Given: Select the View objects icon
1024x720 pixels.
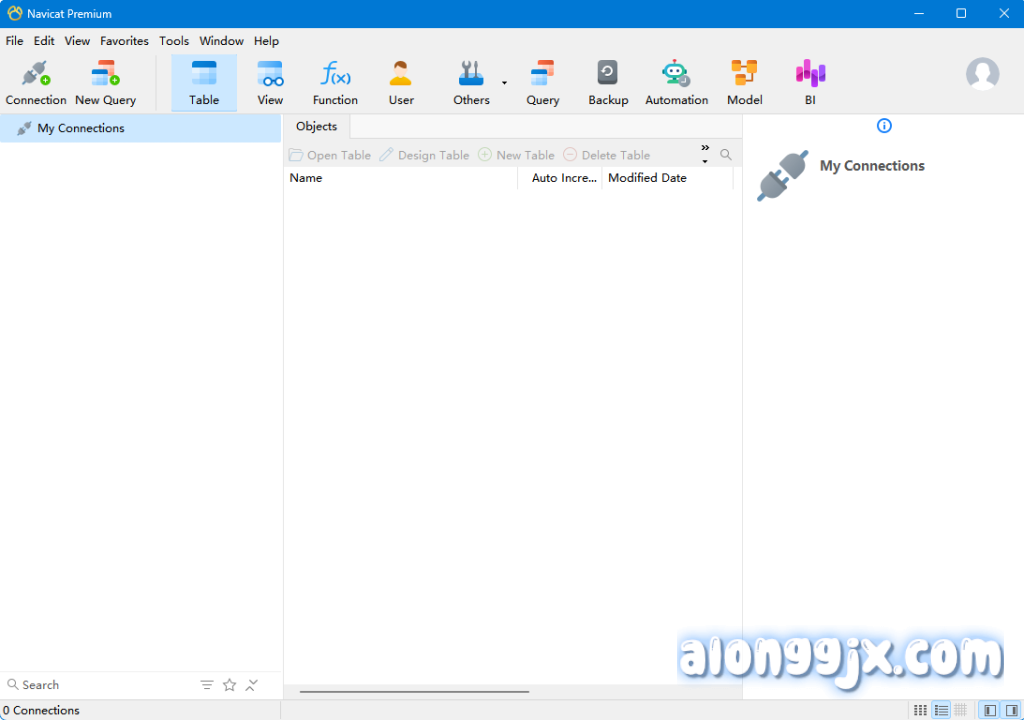Looking at the screenshot, I should (x=270, y=75).
